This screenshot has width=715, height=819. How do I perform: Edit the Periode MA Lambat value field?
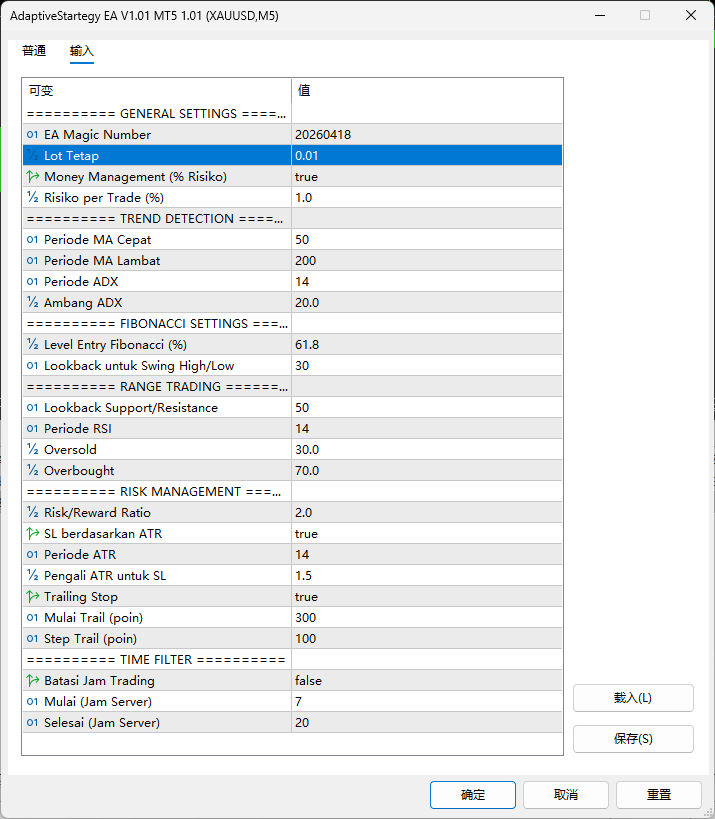pos(426,261)
